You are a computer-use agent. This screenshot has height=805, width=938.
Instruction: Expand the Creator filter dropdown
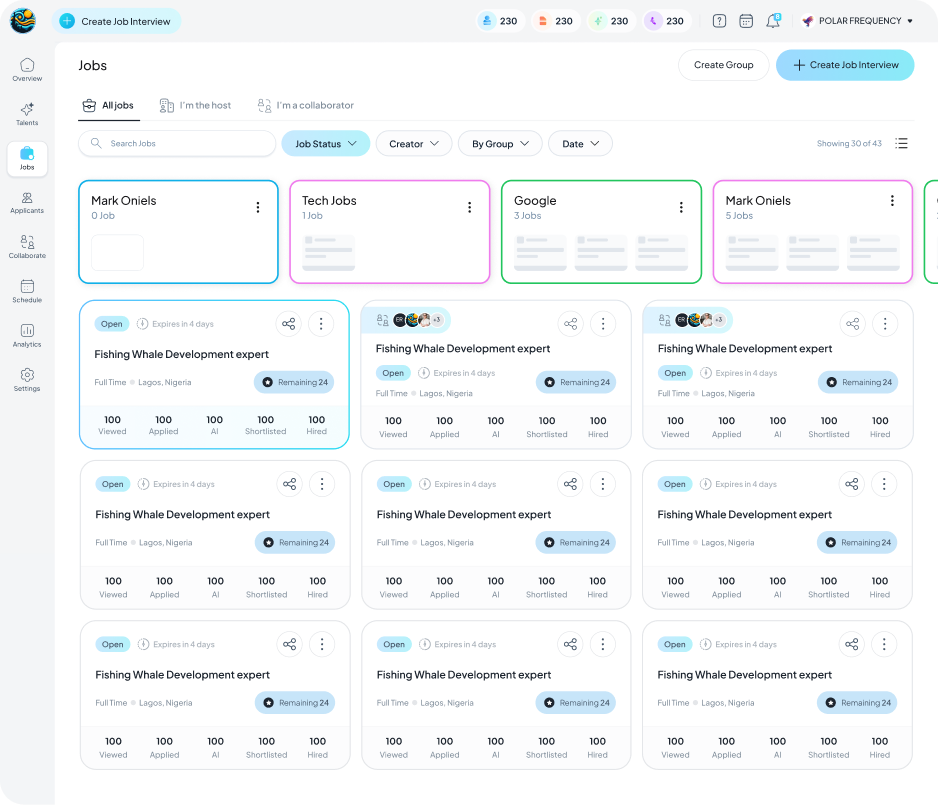(x=414, y=144)
